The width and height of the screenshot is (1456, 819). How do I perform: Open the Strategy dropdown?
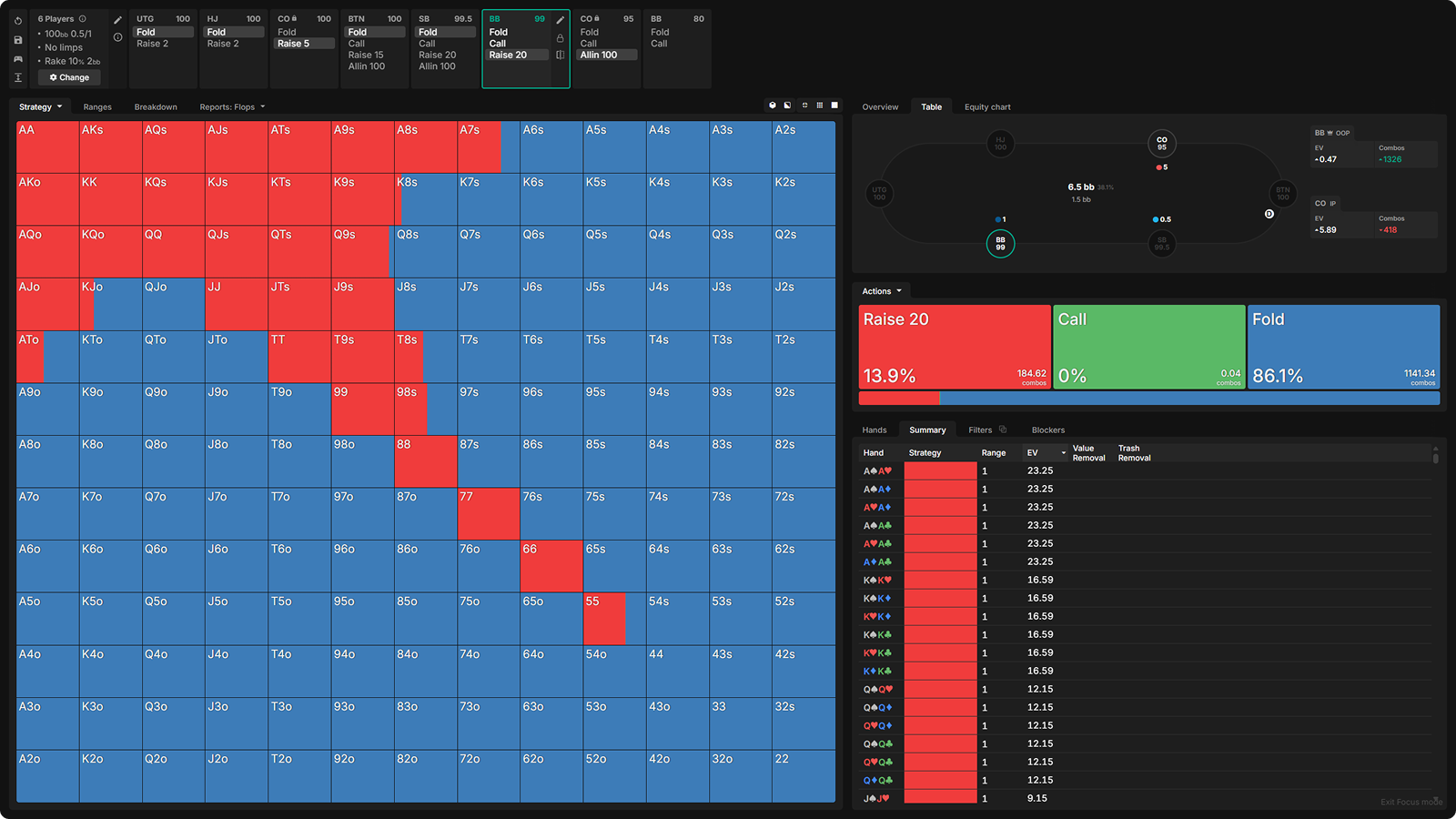pyautogui.click(x=41, y=107)
